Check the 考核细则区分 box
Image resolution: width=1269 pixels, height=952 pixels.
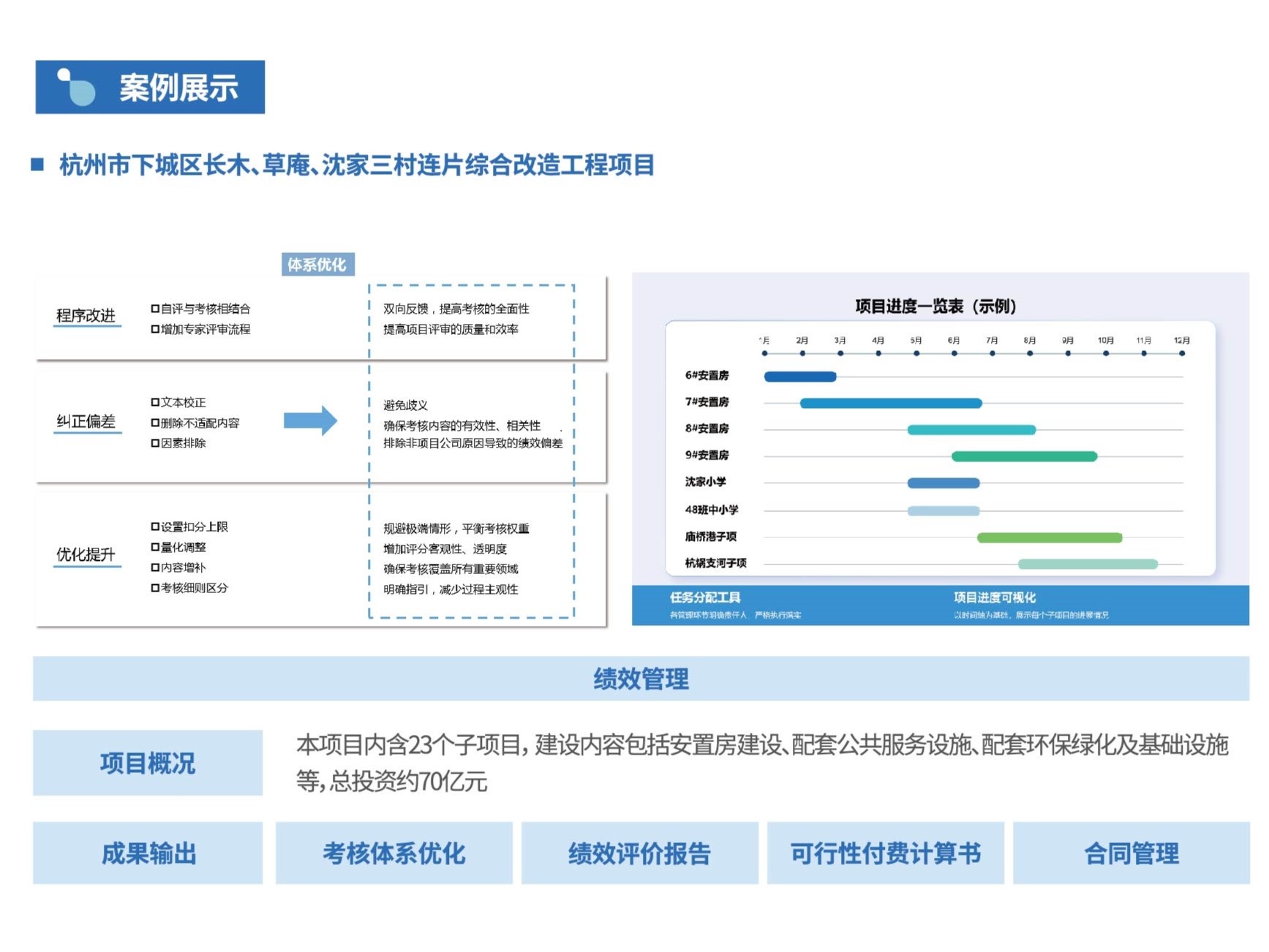coord(155,588)
